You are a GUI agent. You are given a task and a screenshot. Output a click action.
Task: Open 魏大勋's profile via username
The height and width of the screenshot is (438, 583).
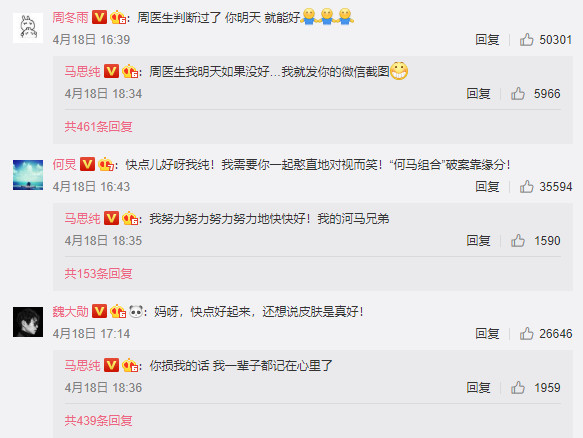click(71, 312)
